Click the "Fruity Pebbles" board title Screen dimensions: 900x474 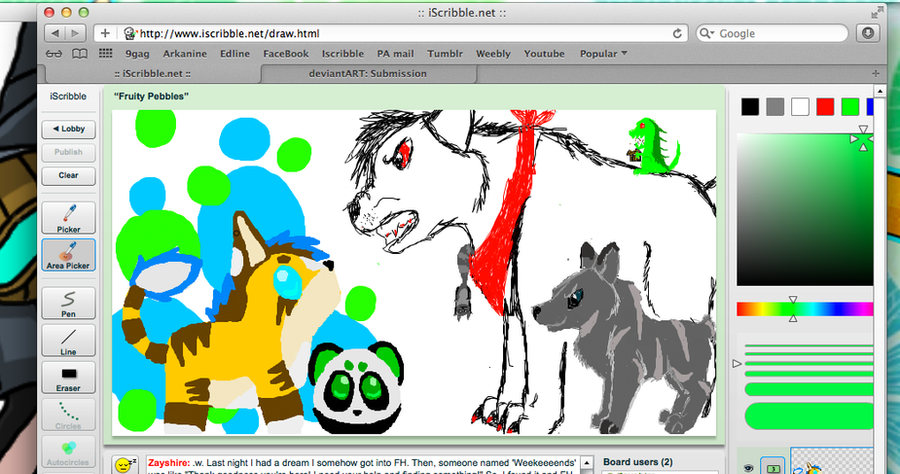[152, 96]
